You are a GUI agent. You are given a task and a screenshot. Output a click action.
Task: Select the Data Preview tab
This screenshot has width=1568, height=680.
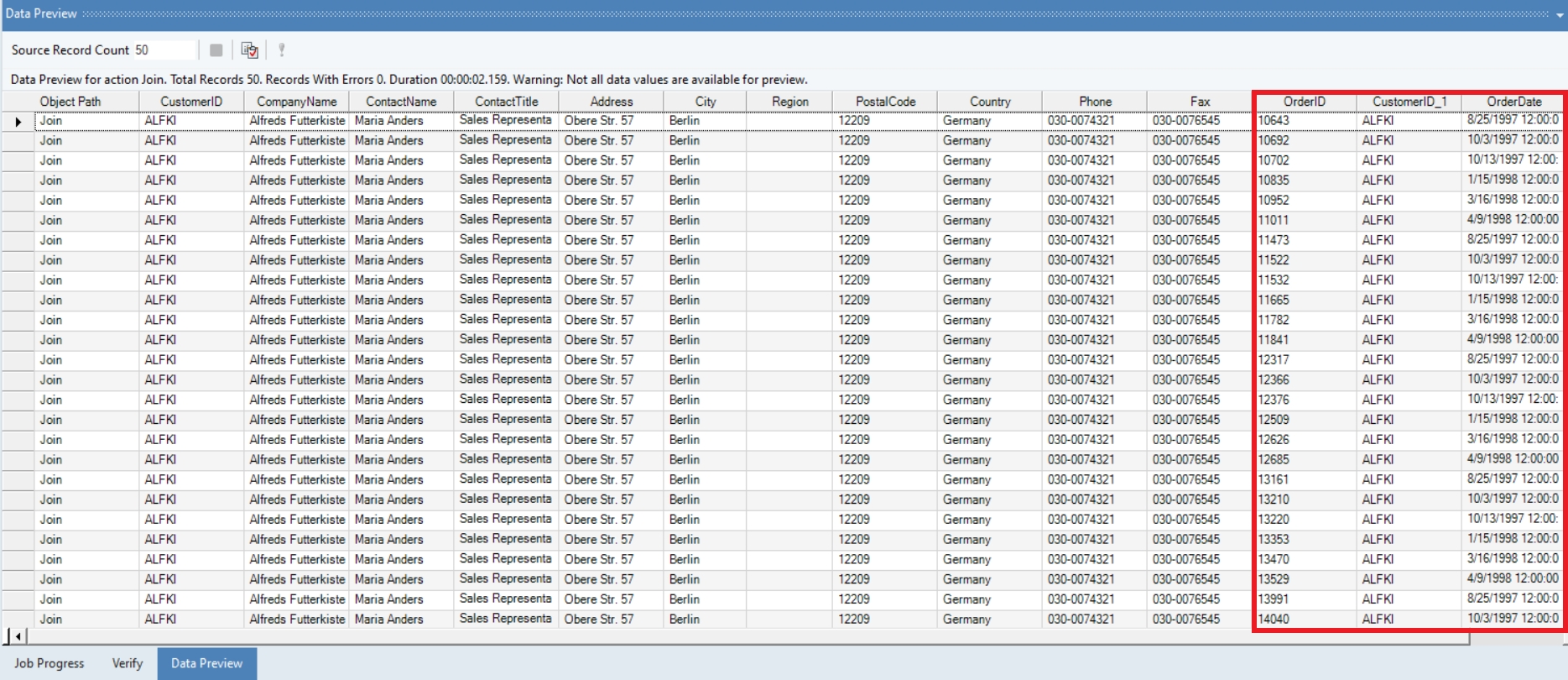[x=206, y=663]
